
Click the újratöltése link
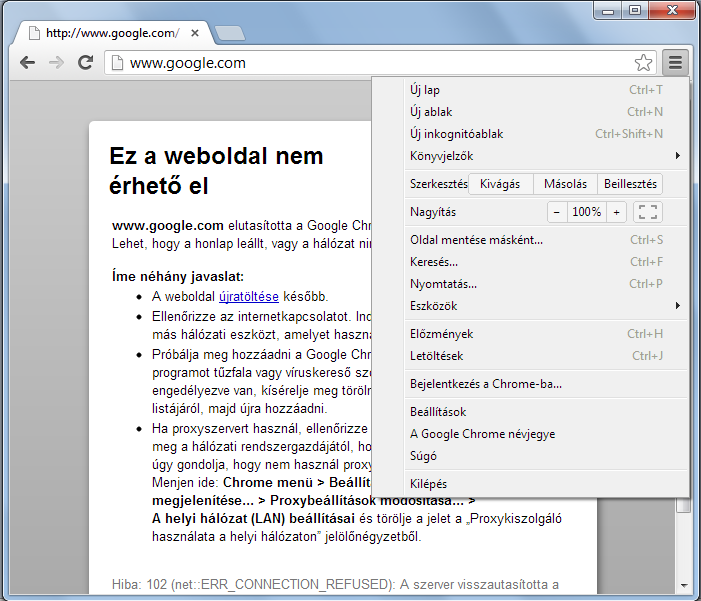coord(249,296)
